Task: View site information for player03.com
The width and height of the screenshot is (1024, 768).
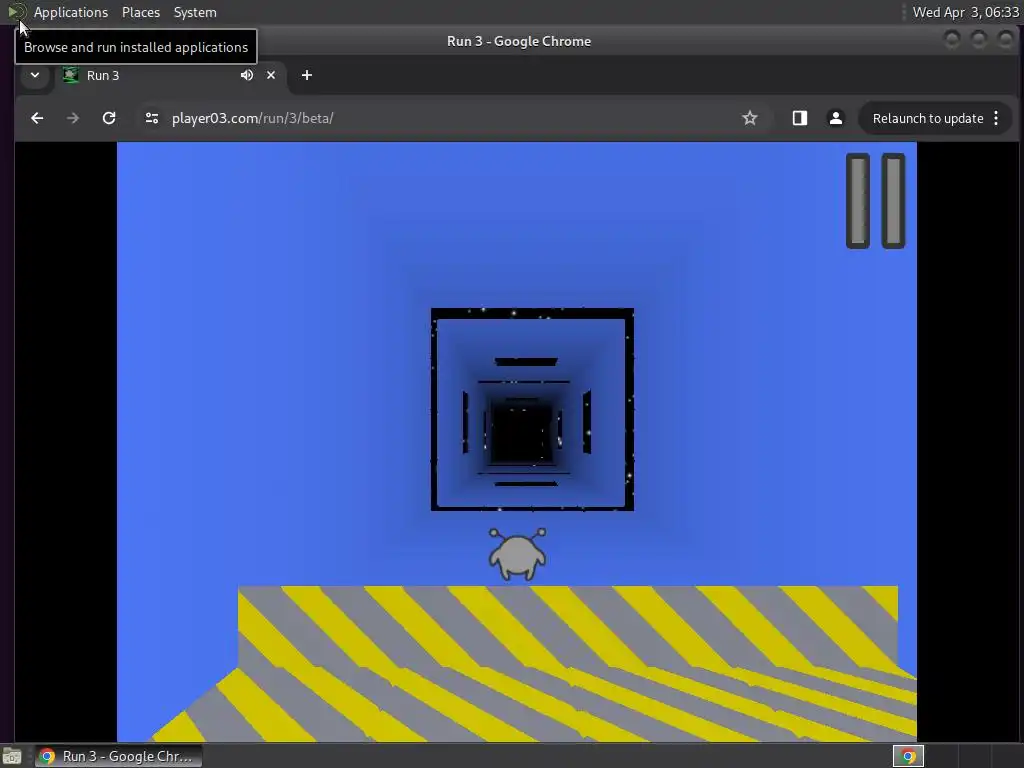Action: 152,118
